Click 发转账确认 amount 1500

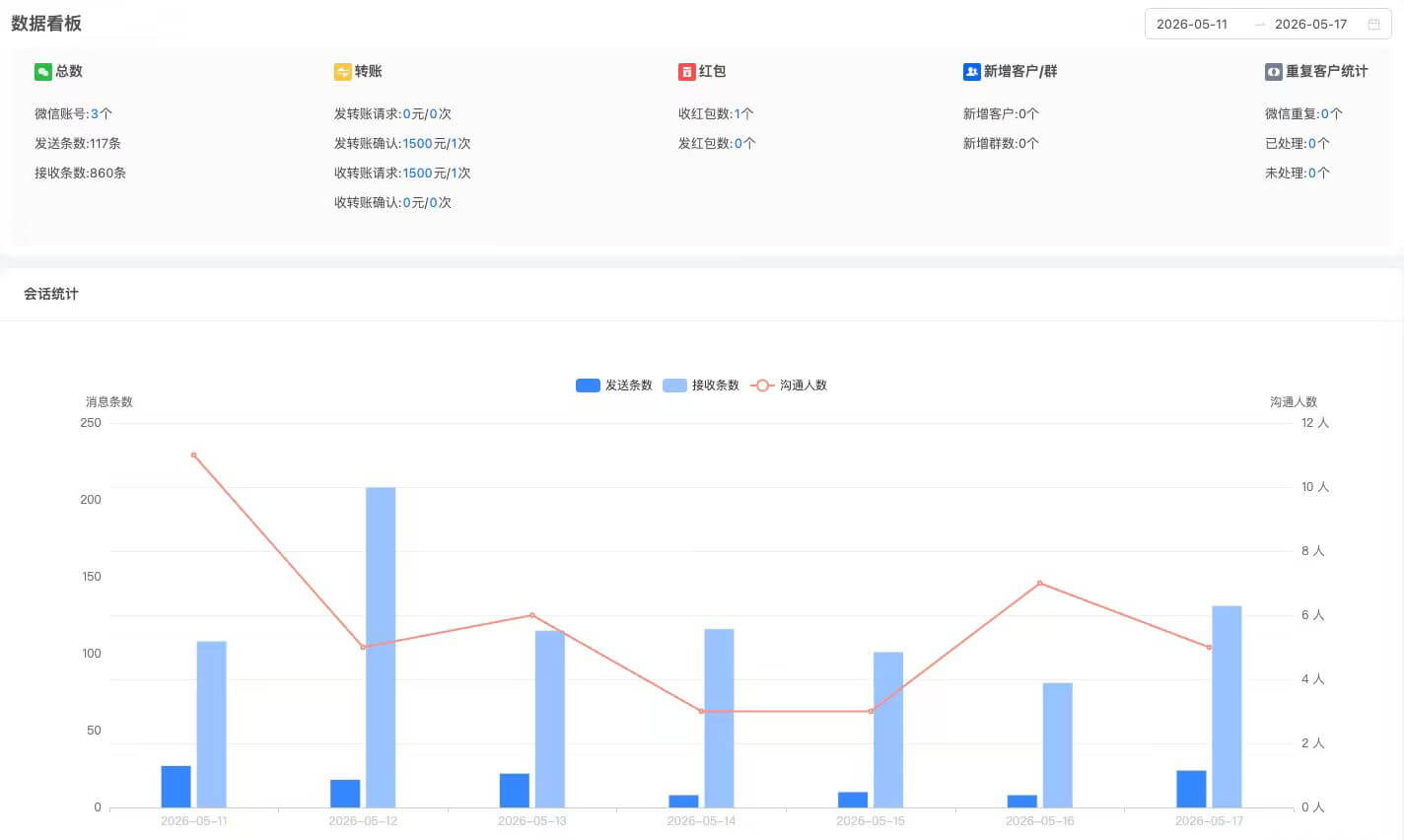pos(417,144)
